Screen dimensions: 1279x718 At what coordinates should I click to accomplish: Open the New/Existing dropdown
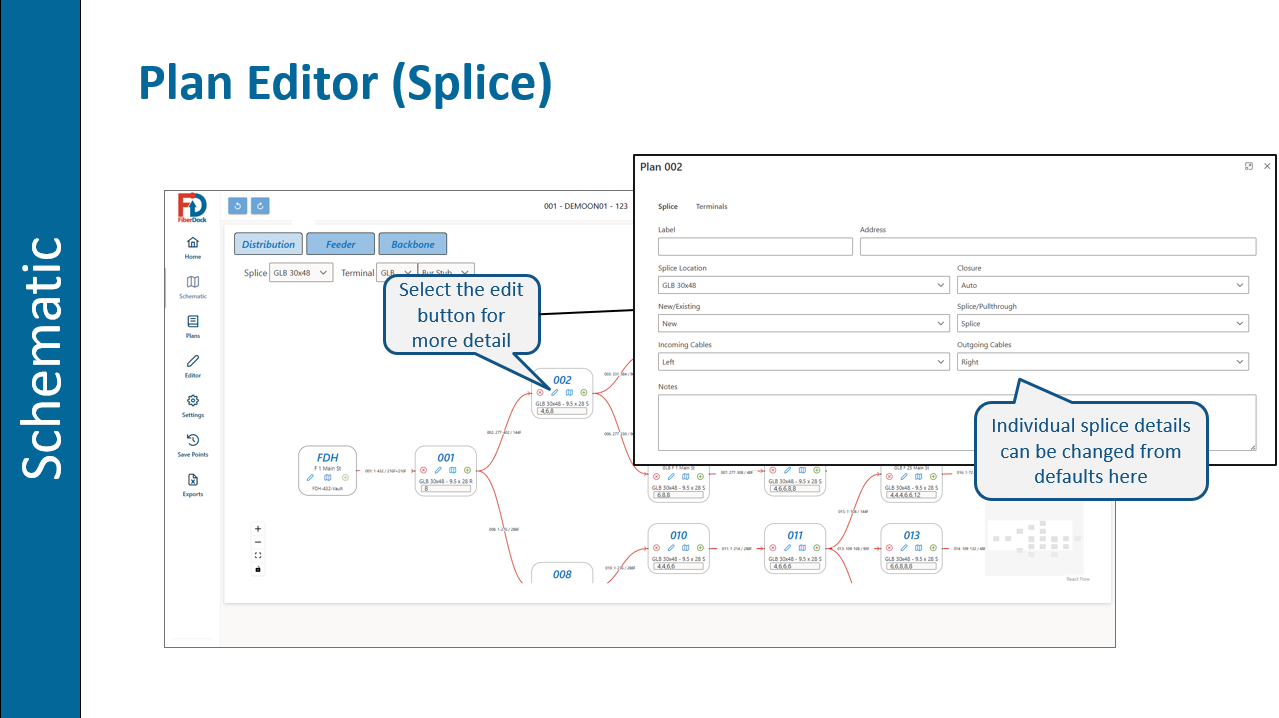tap(803, 324)
